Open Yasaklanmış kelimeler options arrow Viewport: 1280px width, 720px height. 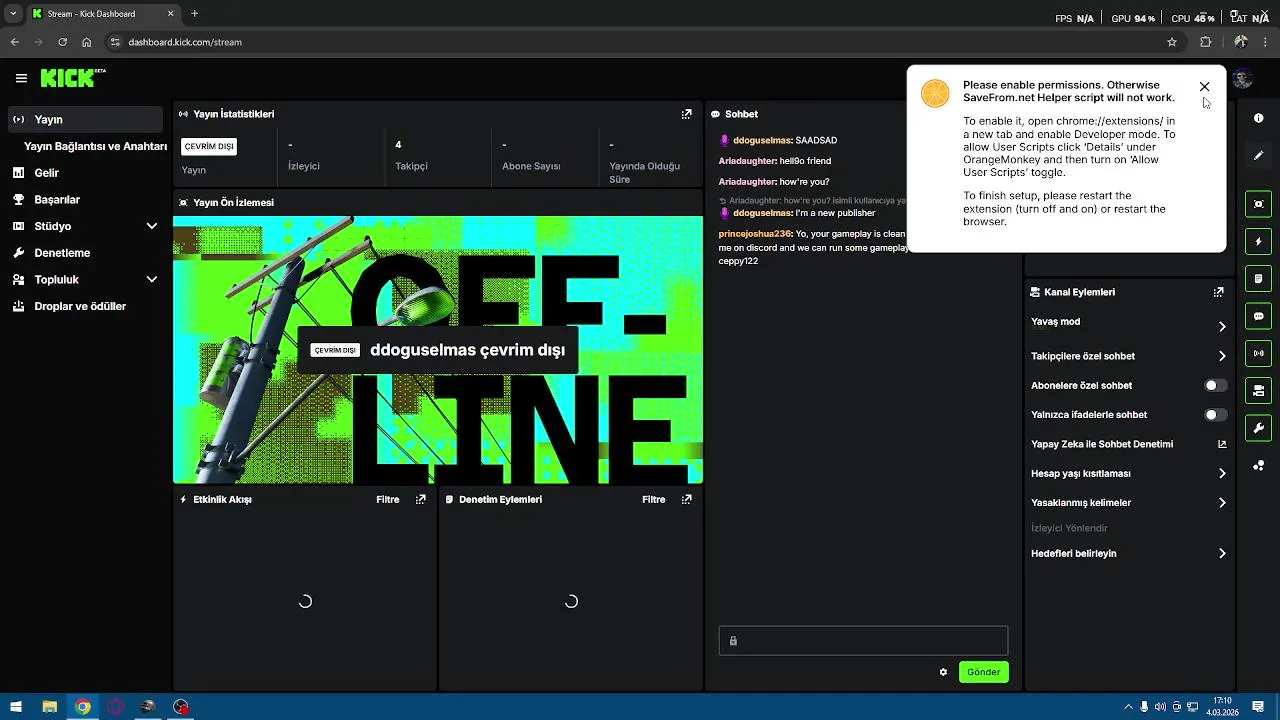coord(1222,503)
